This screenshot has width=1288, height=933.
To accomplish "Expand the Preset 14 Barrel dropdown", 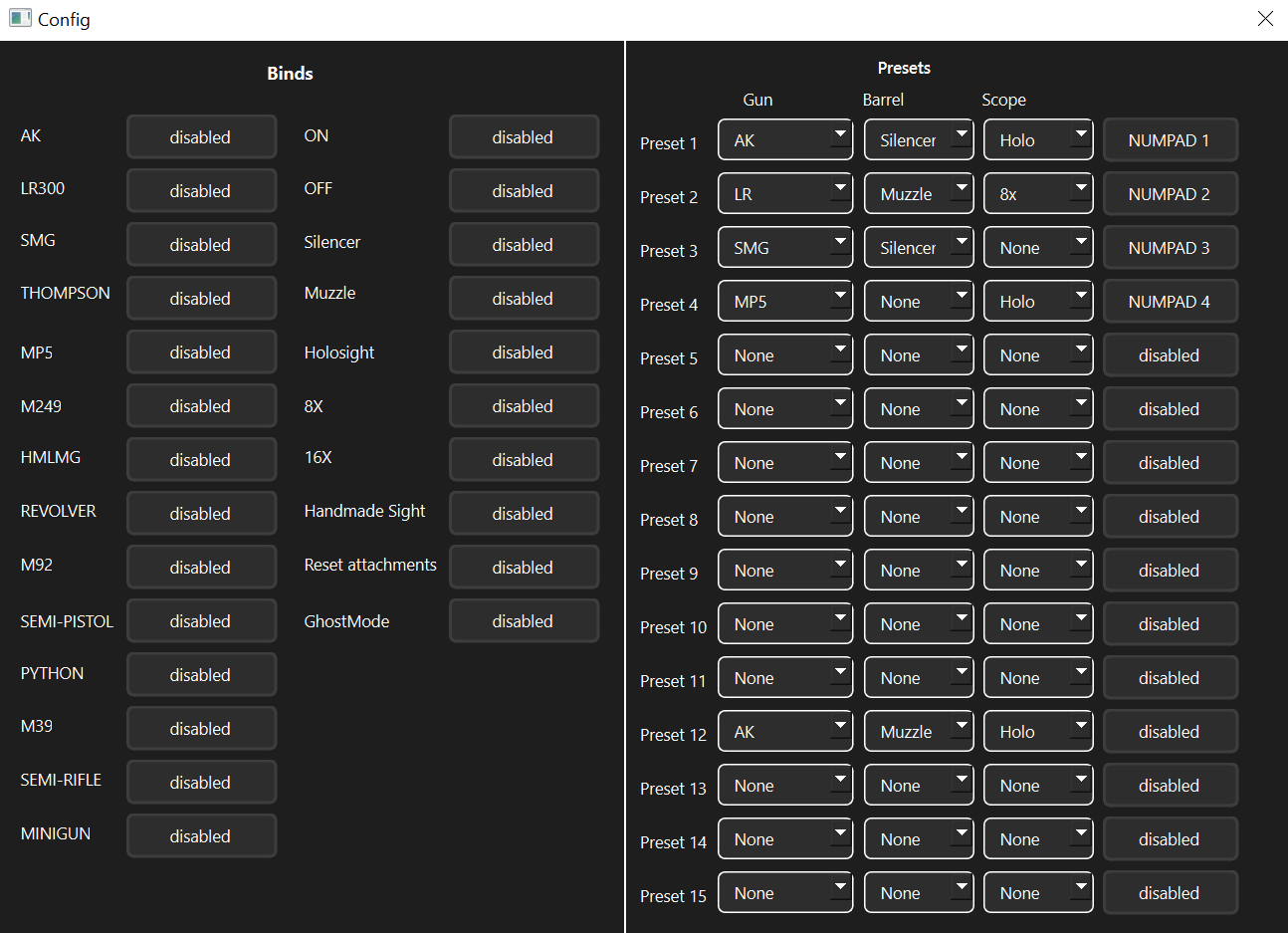I will point(919,838).
